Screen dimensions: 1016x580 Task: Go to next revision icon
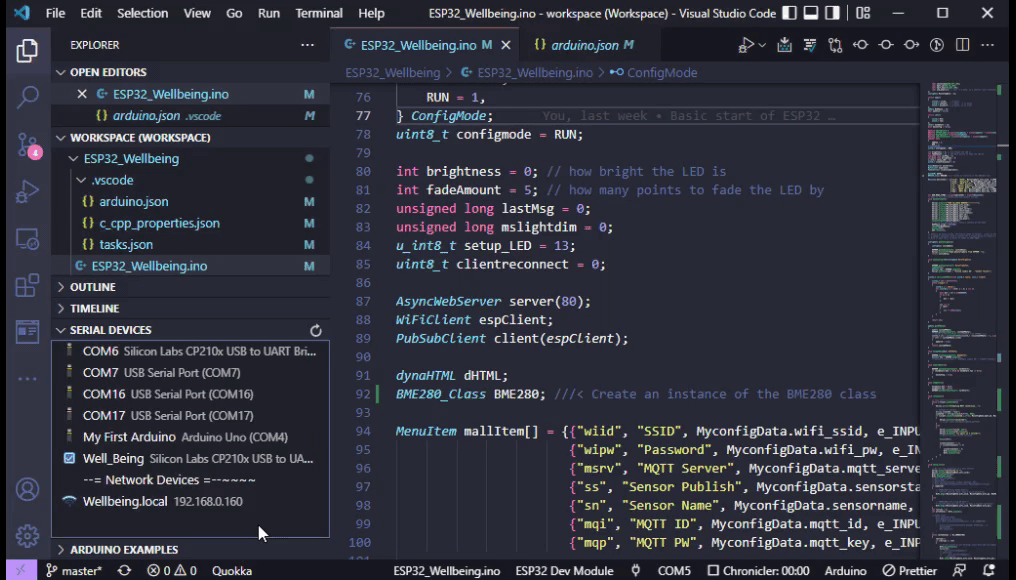click(911, 45)
